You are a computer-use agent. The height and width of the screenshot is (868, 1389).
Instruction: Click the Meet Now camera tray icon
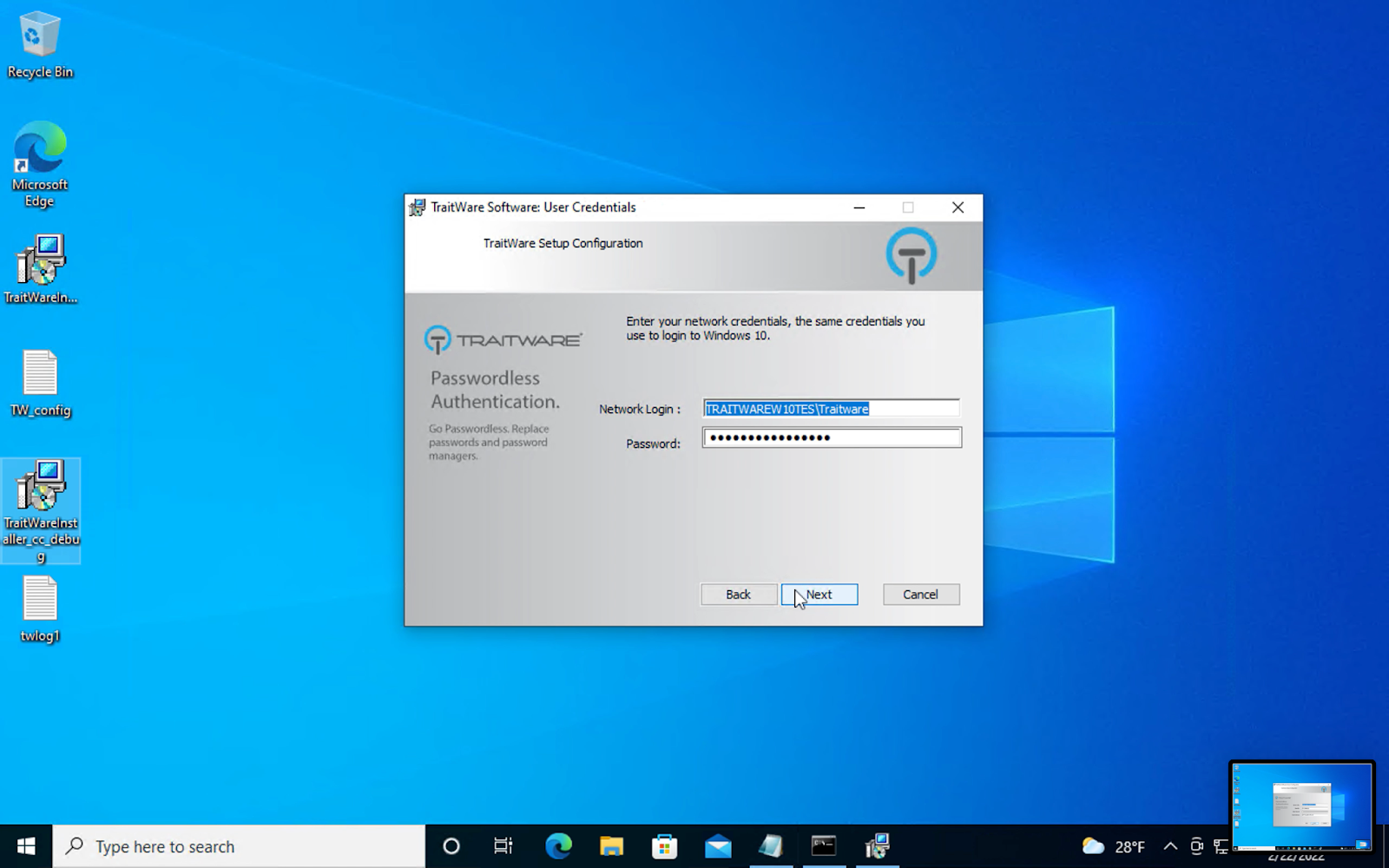point(1196,846)
